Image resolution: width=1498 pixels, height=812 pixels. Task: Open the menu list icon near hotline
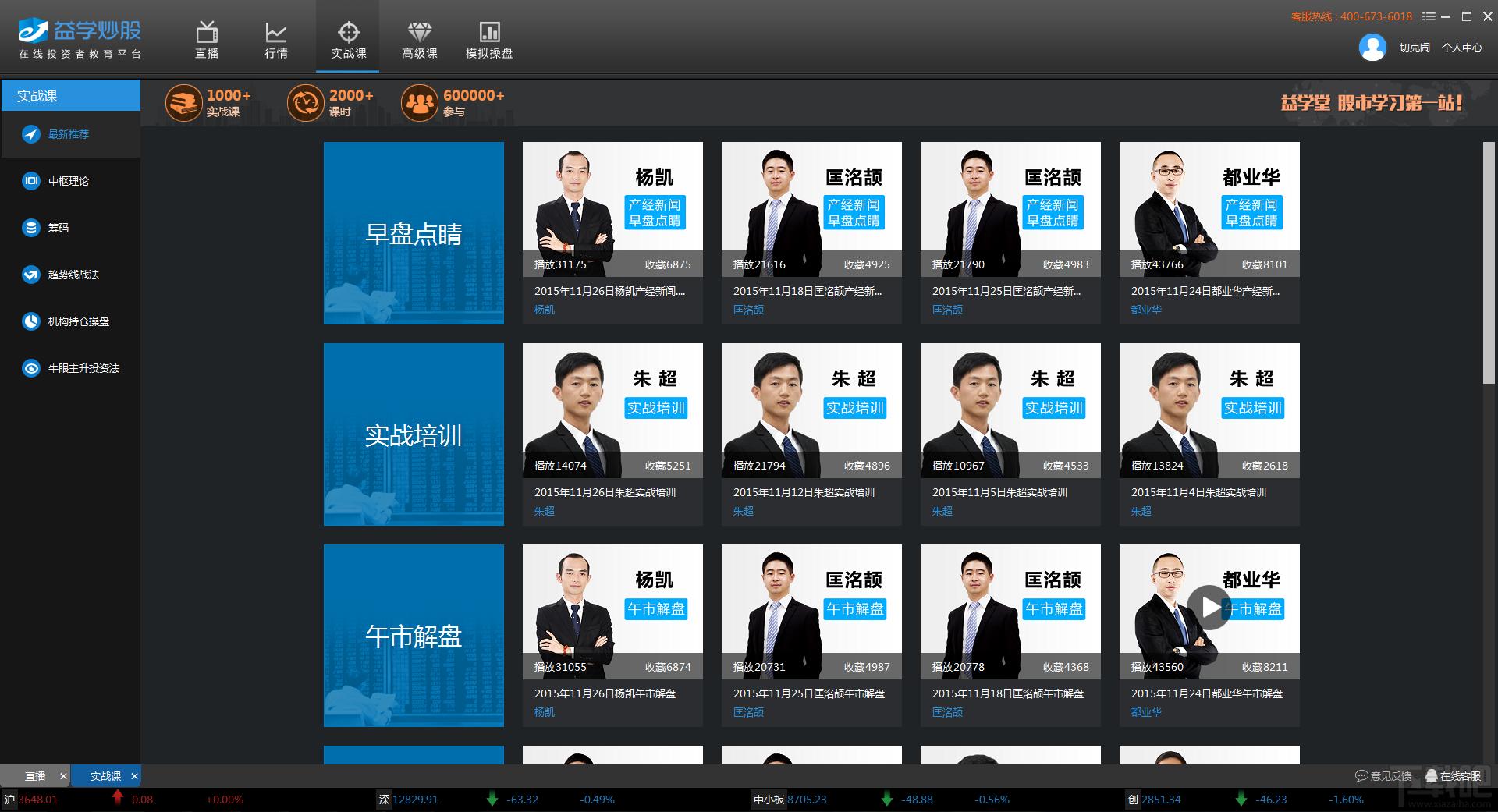[x=1429, y=16]
